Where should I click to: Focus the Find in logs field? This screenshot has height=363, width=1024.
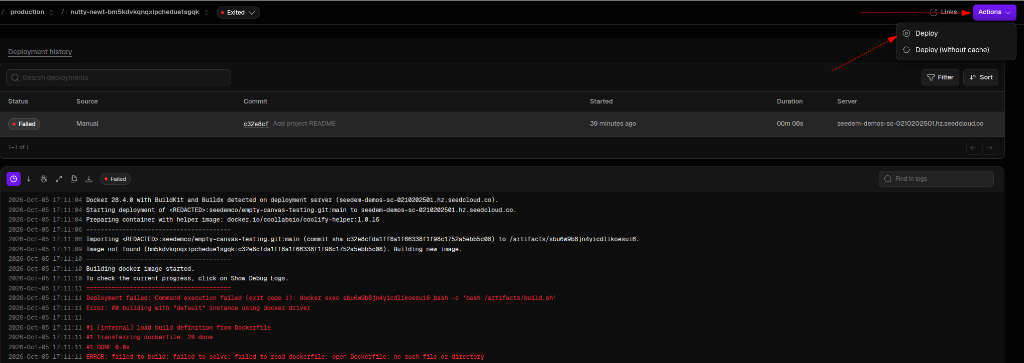point(936,179)
